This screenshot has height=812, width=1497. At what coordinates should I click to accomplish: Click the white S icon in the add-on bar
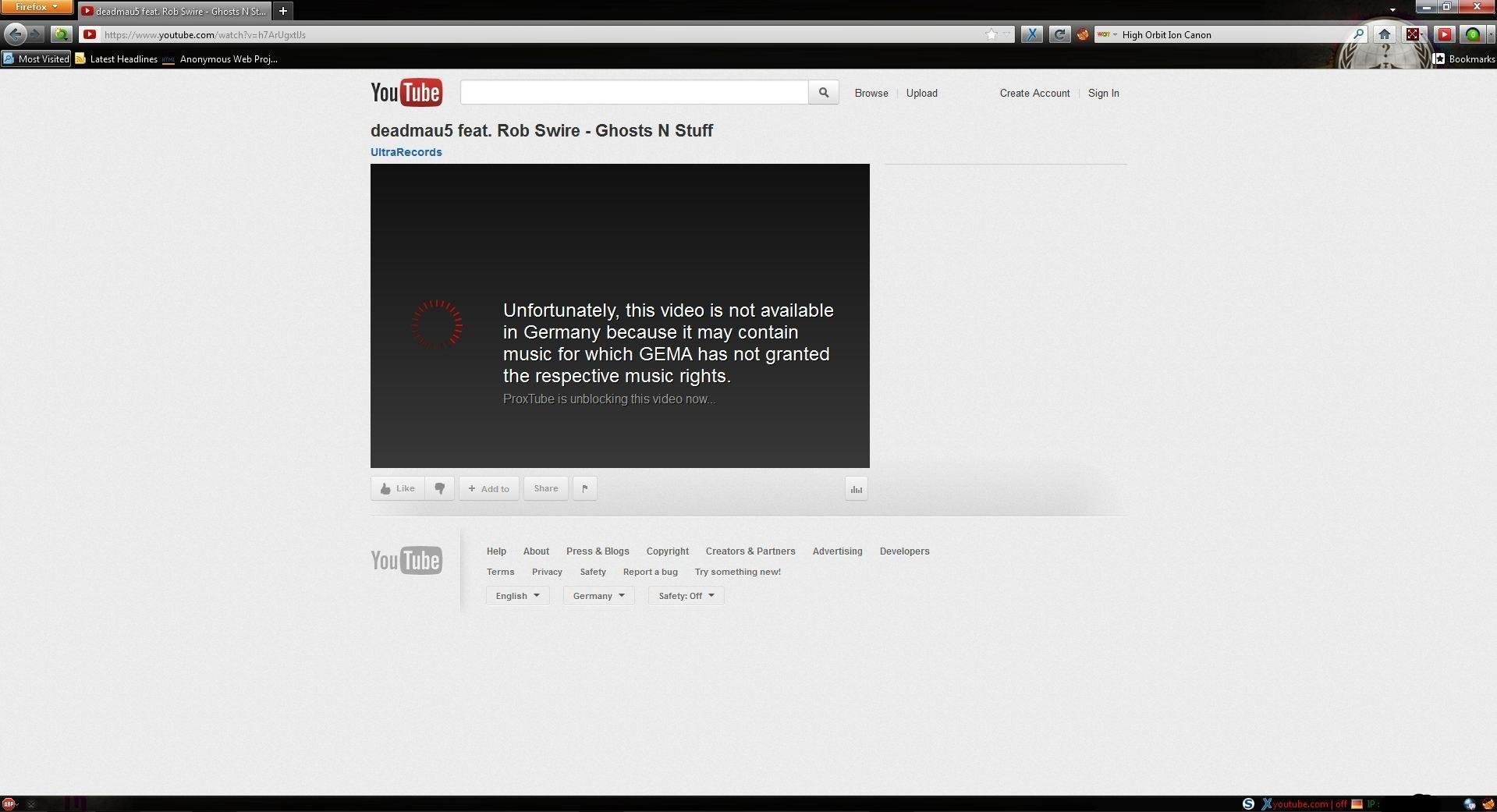click(1248, 804)
